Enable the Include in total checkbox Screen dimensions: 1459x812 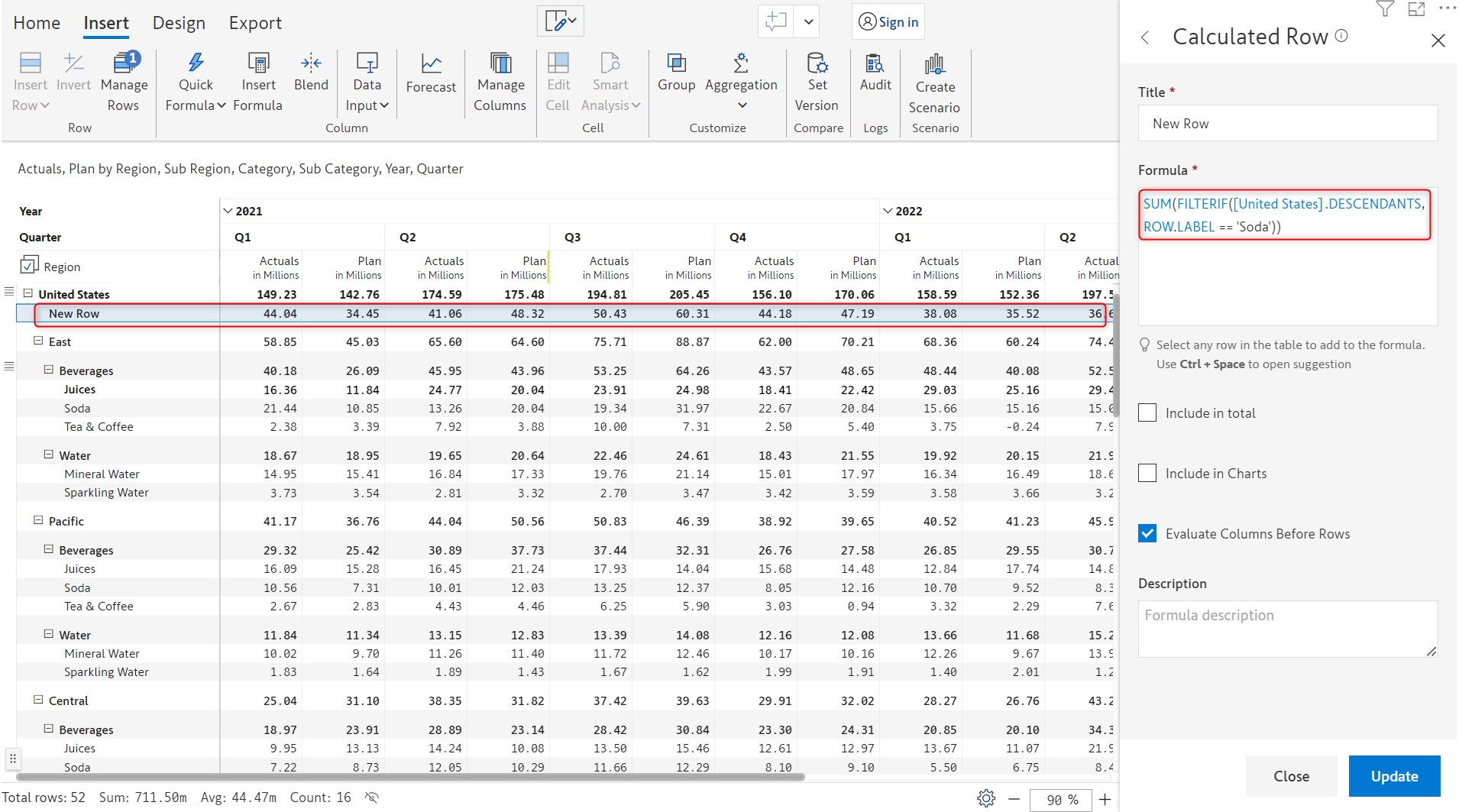coord(1147,413)
